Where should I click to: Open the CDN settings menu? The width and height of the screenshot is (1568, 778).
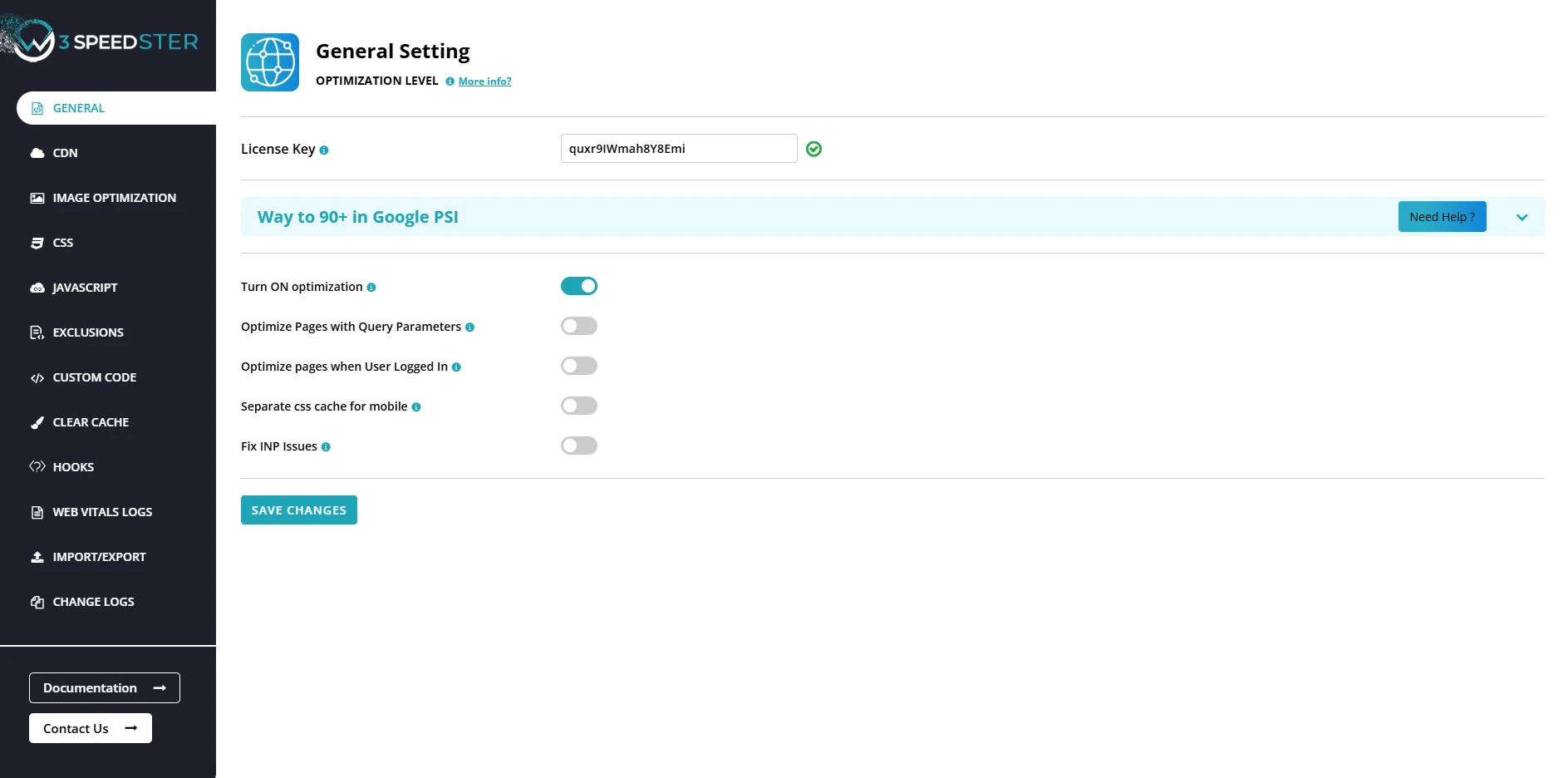pyautogui.click(x=65, y=153)
